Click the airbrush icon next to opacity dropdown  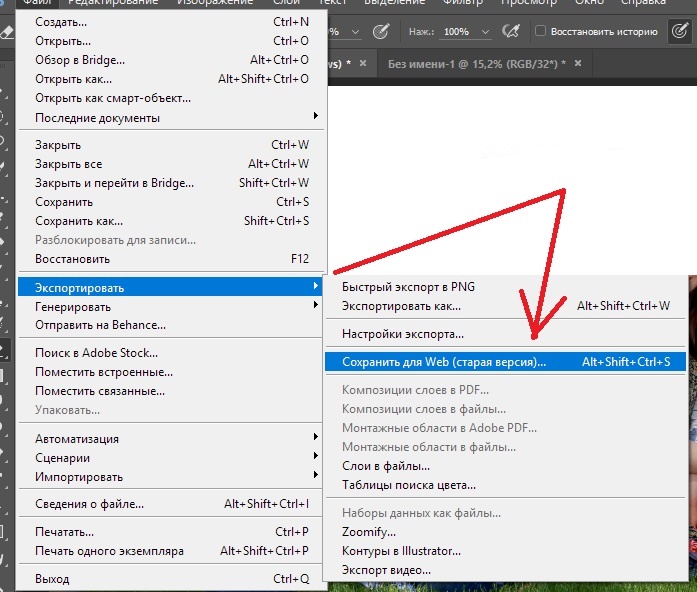pyautogui.click(x=381, y=31)
